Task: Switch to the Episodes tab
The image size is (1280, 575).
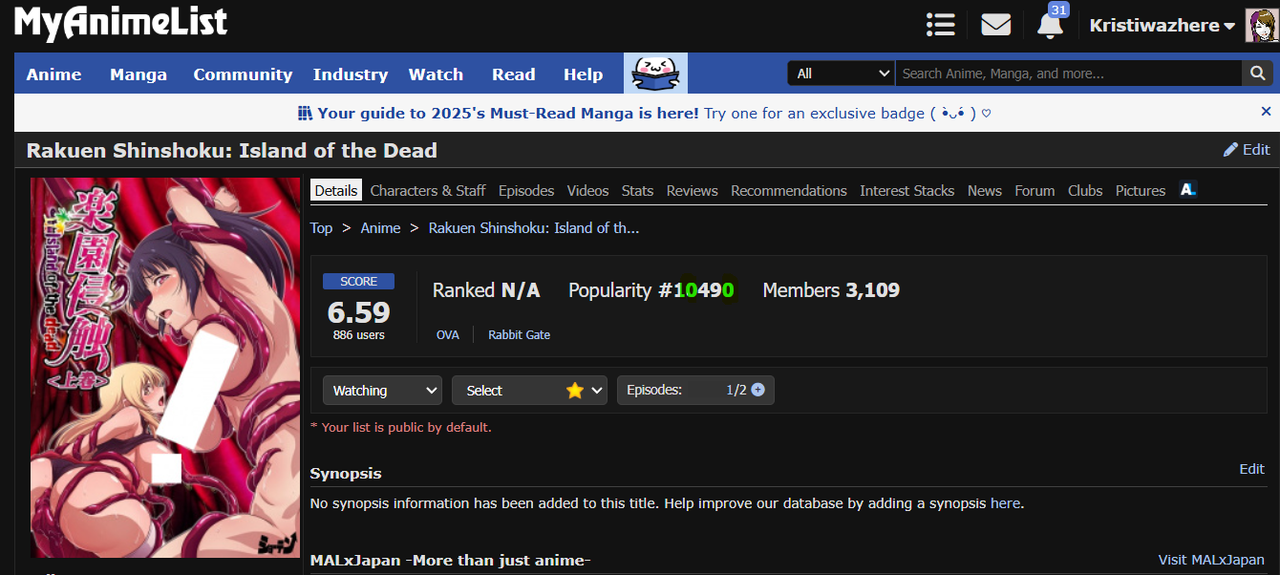Action: pyautogui.click(x=526, y=190)
